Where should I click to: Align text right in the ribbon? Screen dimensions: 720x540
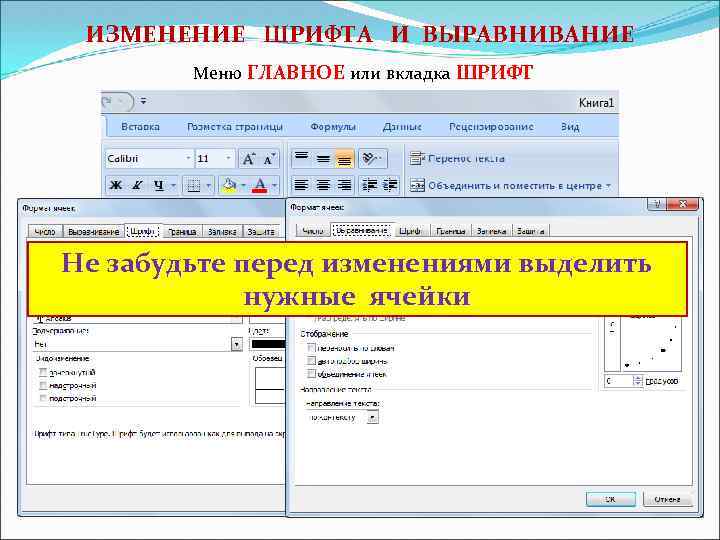click(x=344, y=186)
